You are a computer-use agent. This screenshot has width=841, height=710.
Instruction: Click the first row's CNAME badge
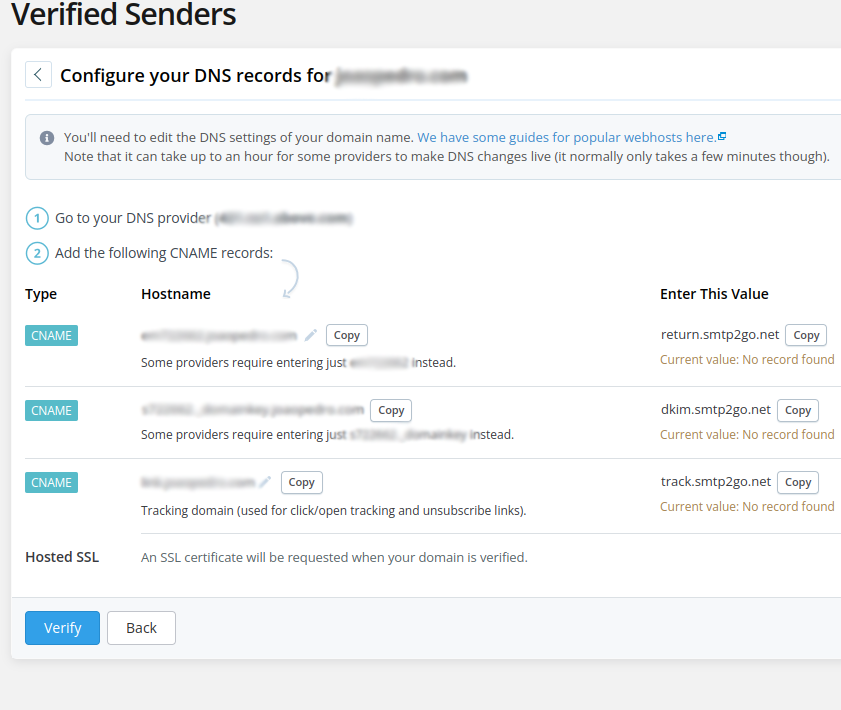(x=51, y=335)
